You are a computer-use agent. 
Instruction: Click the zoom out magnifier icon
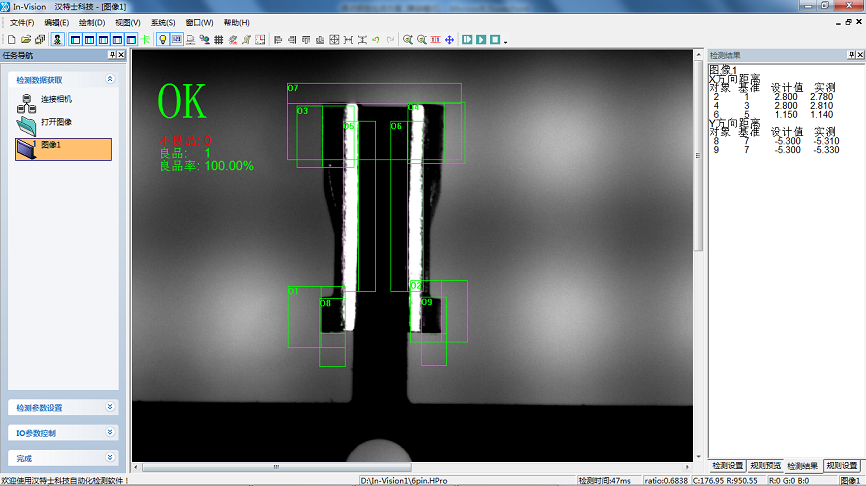click(x=421, y=40)
